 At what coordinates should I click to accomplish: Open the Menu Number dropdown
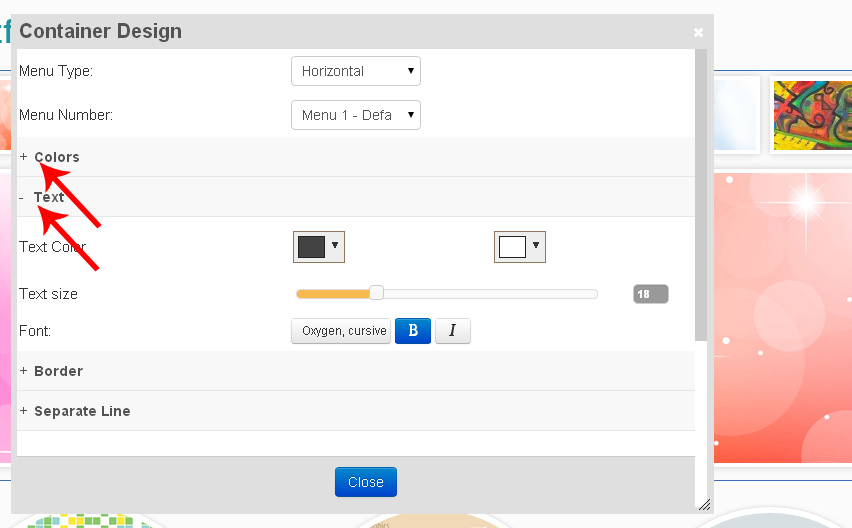point(356,115)
